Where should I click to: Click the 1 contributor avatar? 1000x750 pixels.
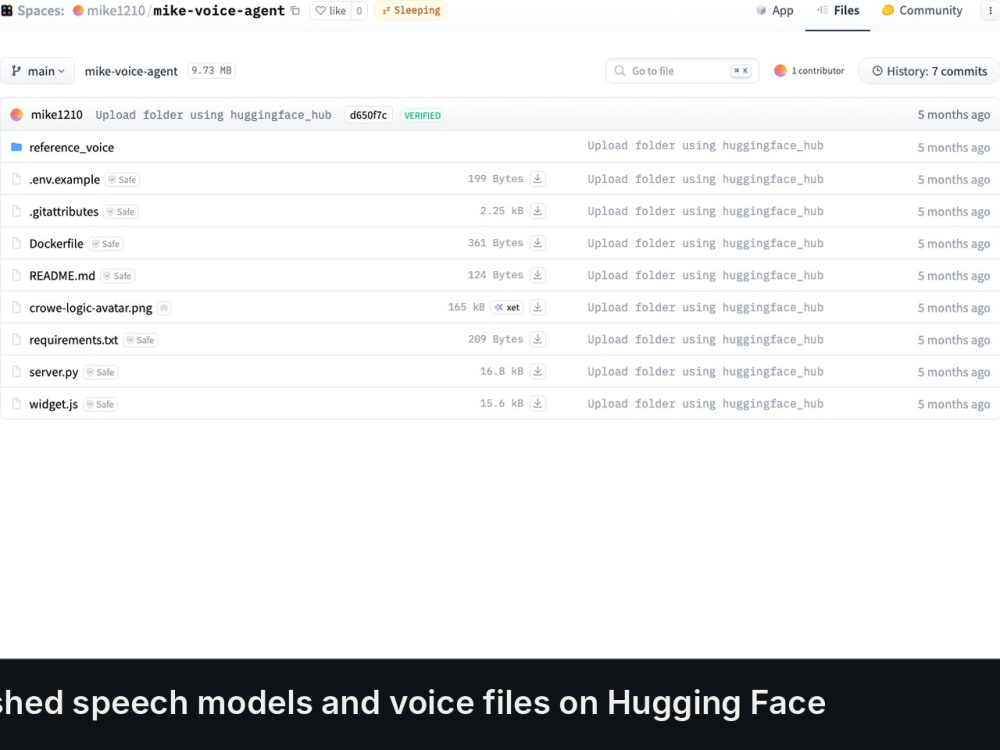tap(780, 71)
